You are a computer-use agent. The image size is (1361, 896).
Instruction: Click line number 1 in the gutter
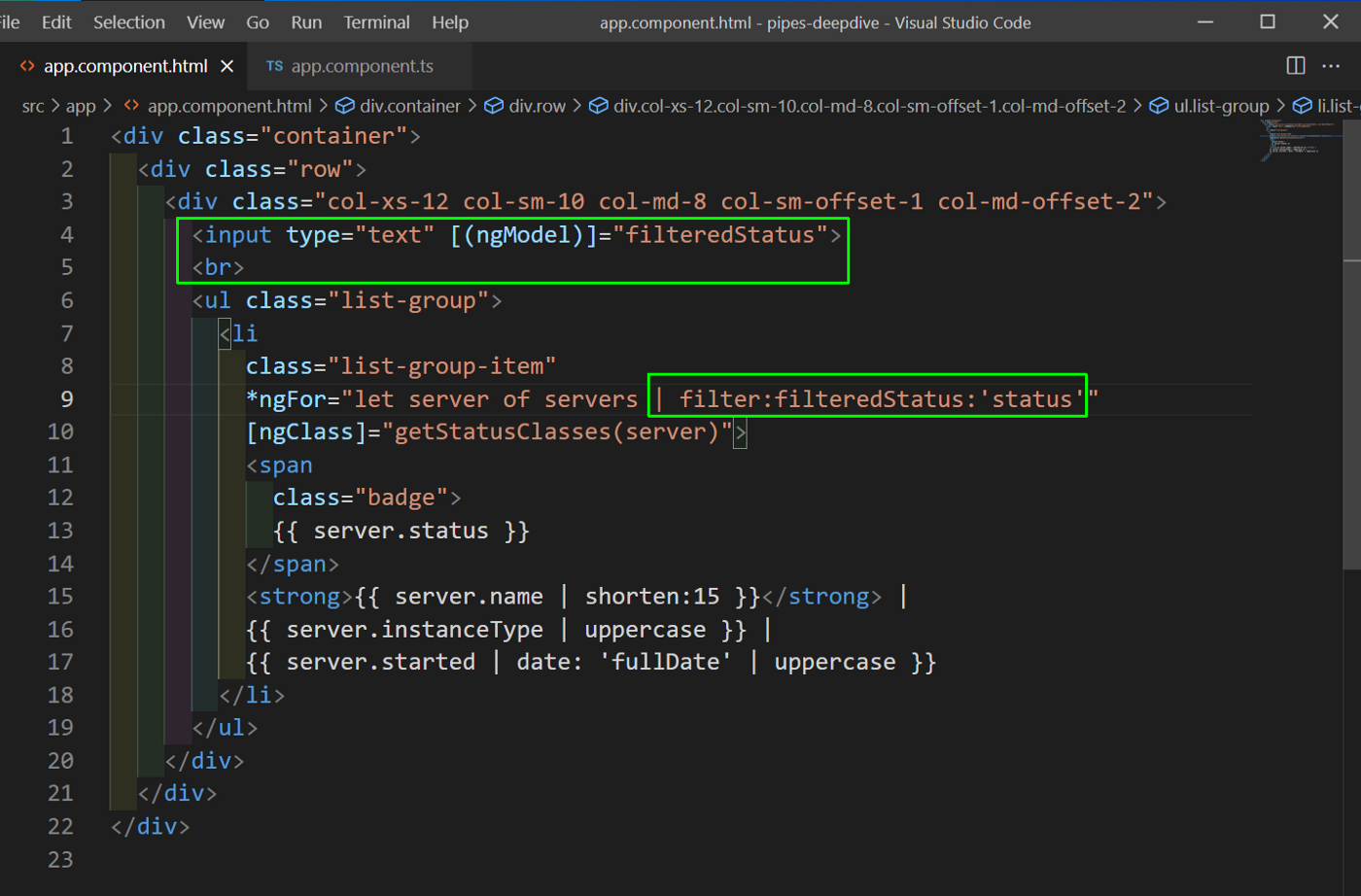pyautogui.click(x=67, y=136)
